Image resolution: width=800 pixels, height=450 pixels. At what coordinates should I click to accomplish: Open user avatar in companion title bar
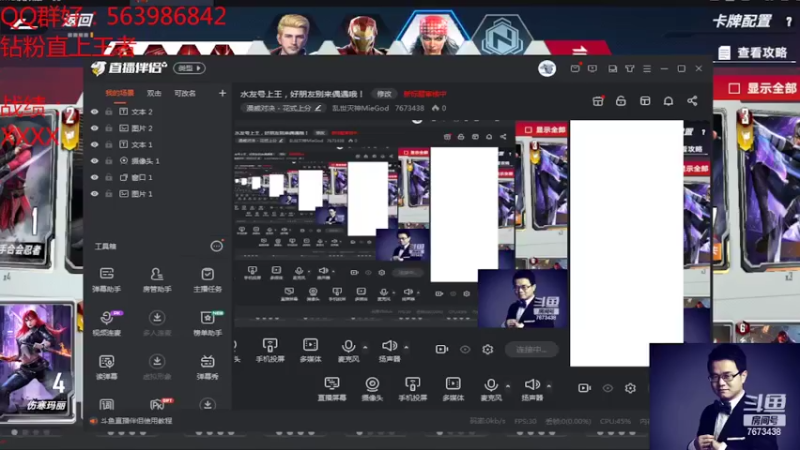(547, 68)
